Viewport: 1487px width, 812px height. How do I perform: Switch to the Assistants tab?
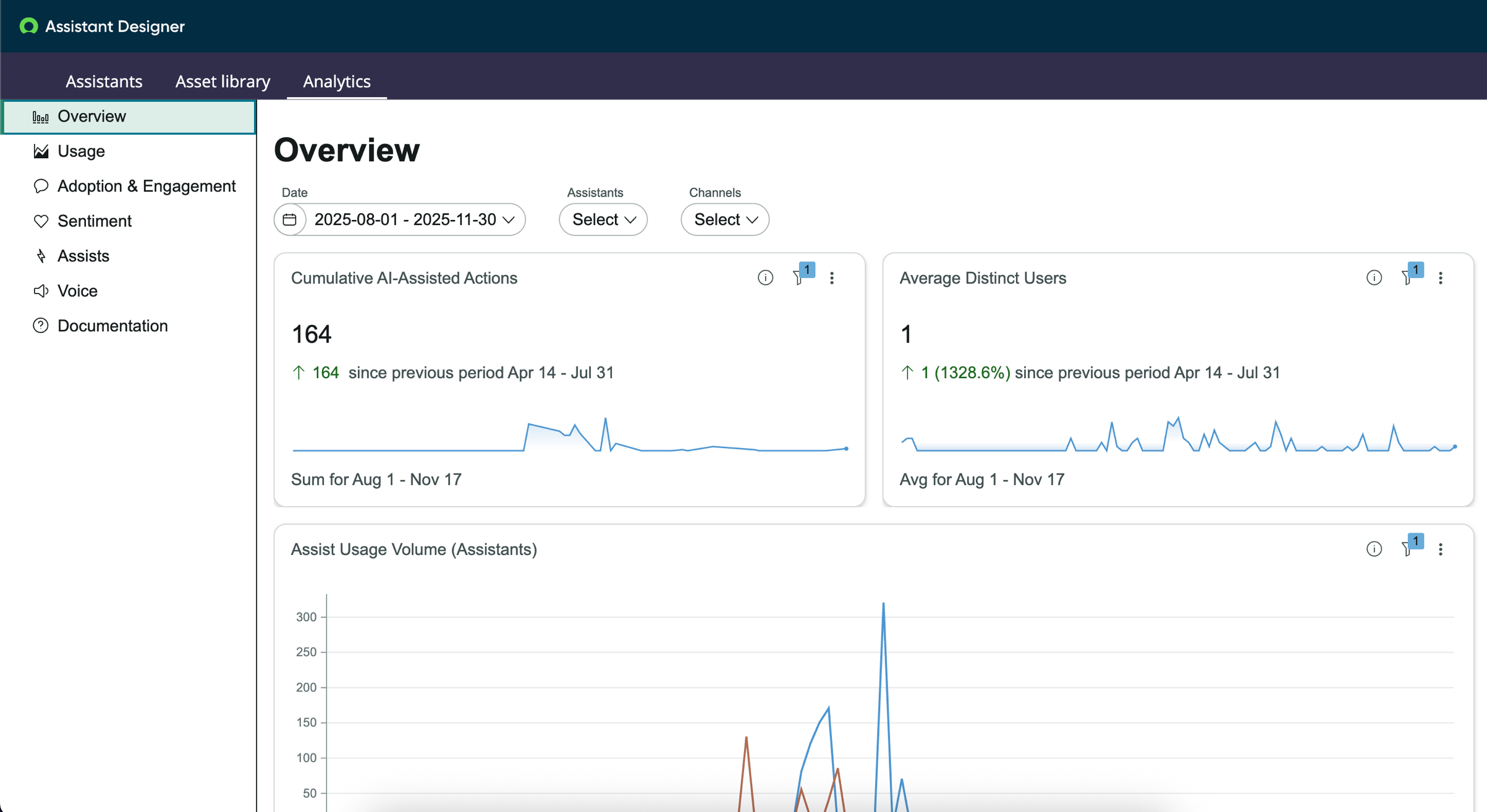point(104,81)
